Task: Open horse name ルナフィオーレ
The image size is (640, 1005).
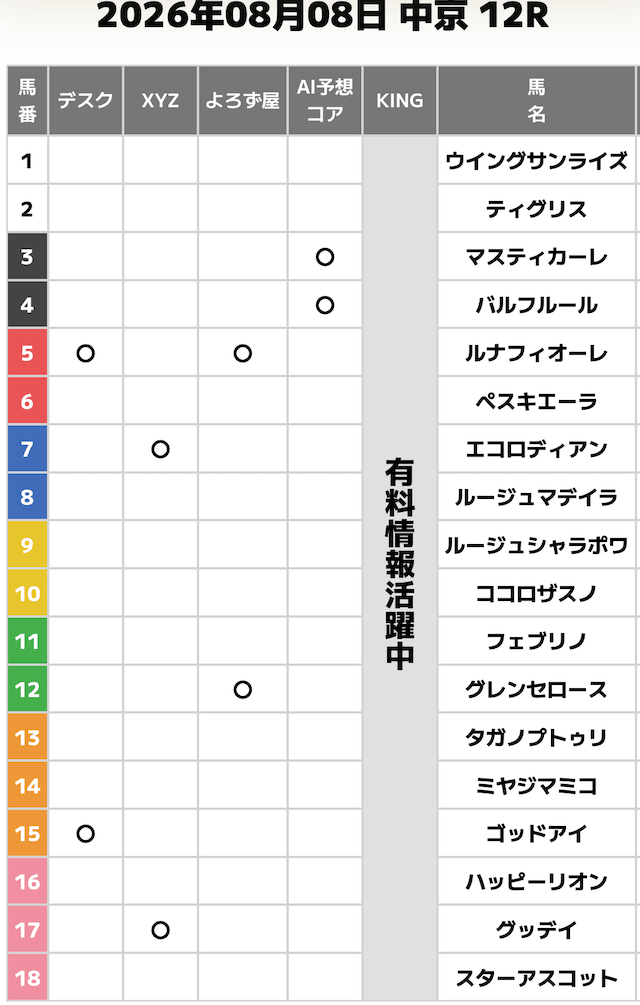Action: point(536,353)
